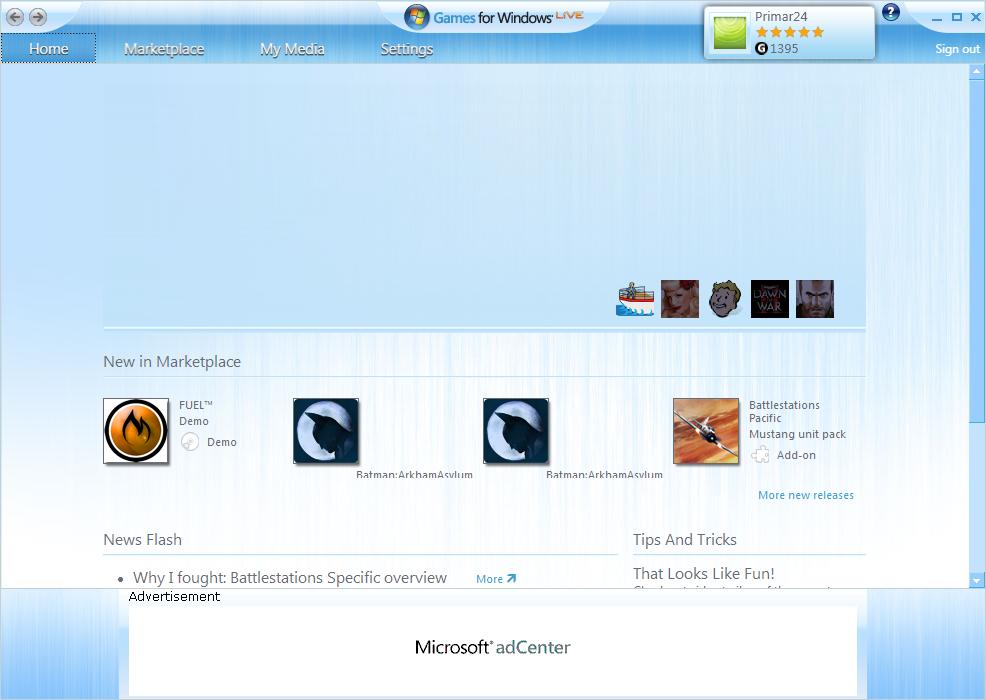
Task: Click the Primar24 green gamer picture
Action: click(x=729, y=33)
